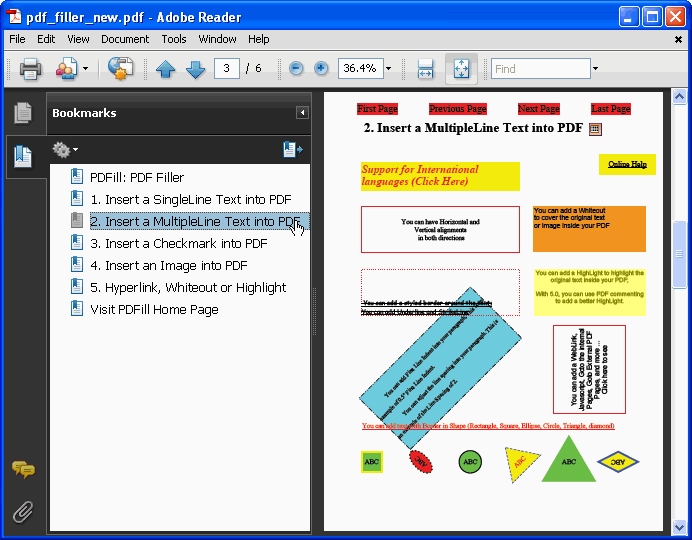Open the Edit menu
The height and width of the screenshot is (540, 692).
tap(46, 39)
